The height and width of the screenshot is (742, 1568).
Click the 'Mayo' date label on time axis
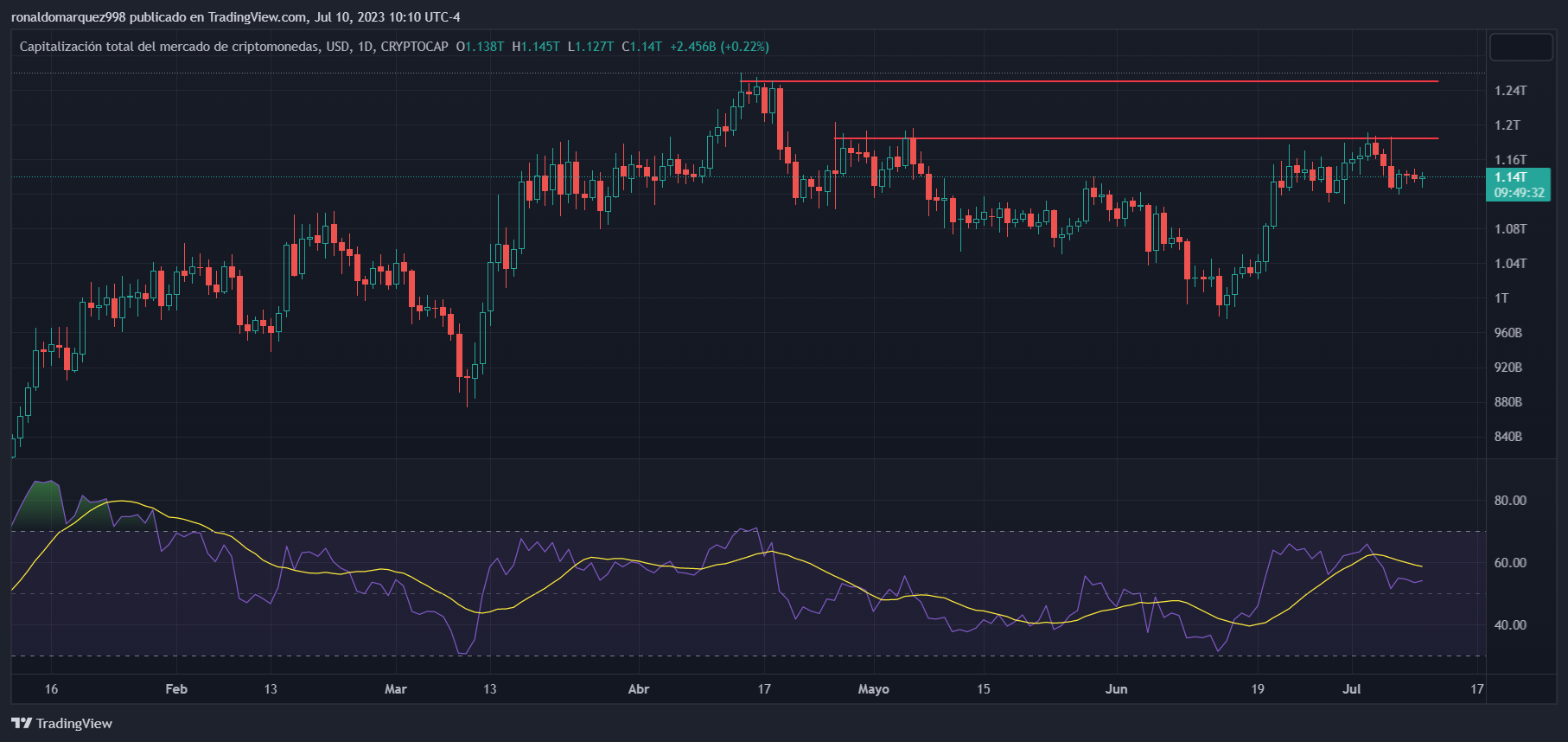tap(873, 689)
